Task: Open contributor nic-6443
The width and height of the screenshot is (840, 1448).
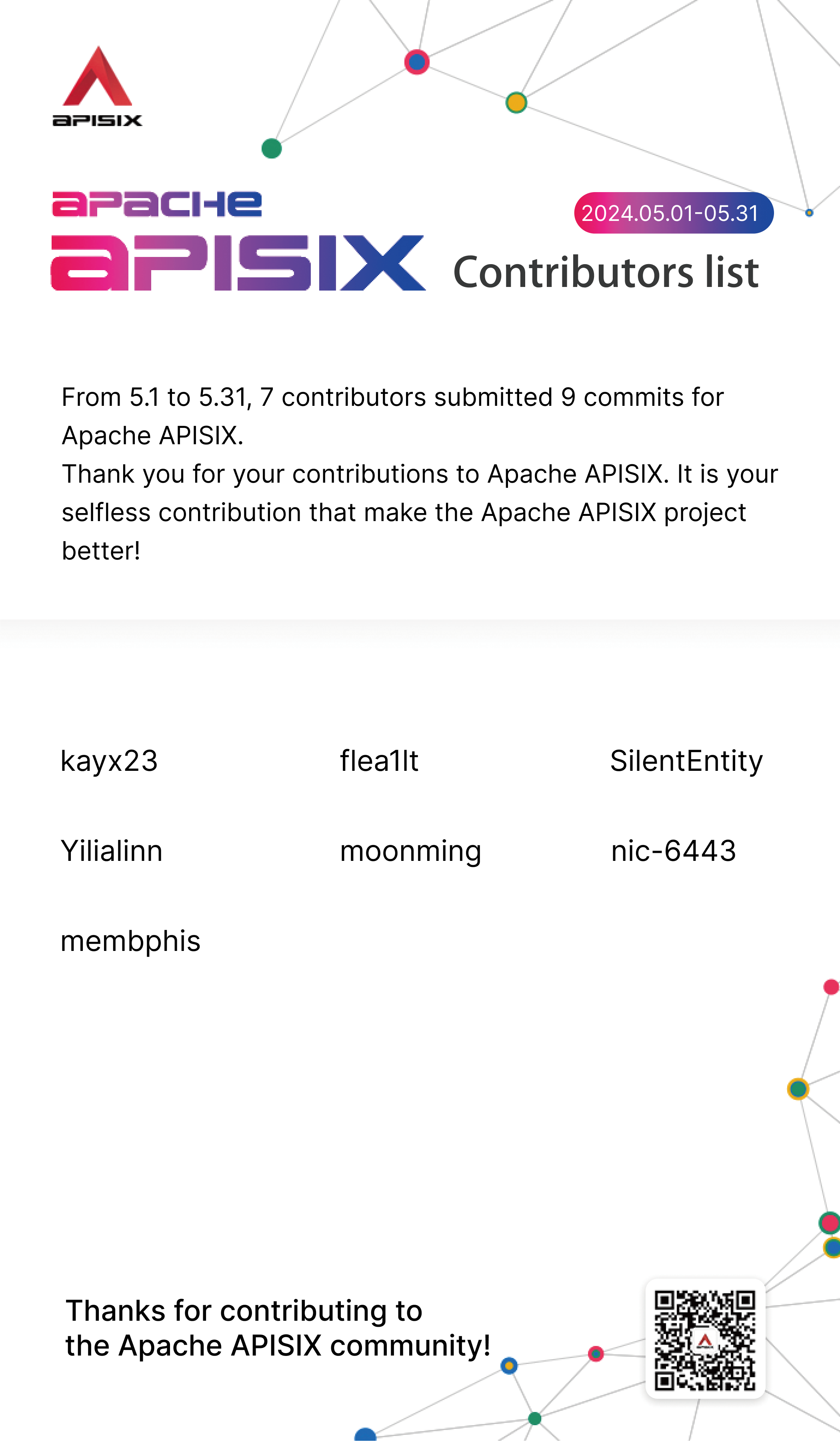Action: click(673, 851)
